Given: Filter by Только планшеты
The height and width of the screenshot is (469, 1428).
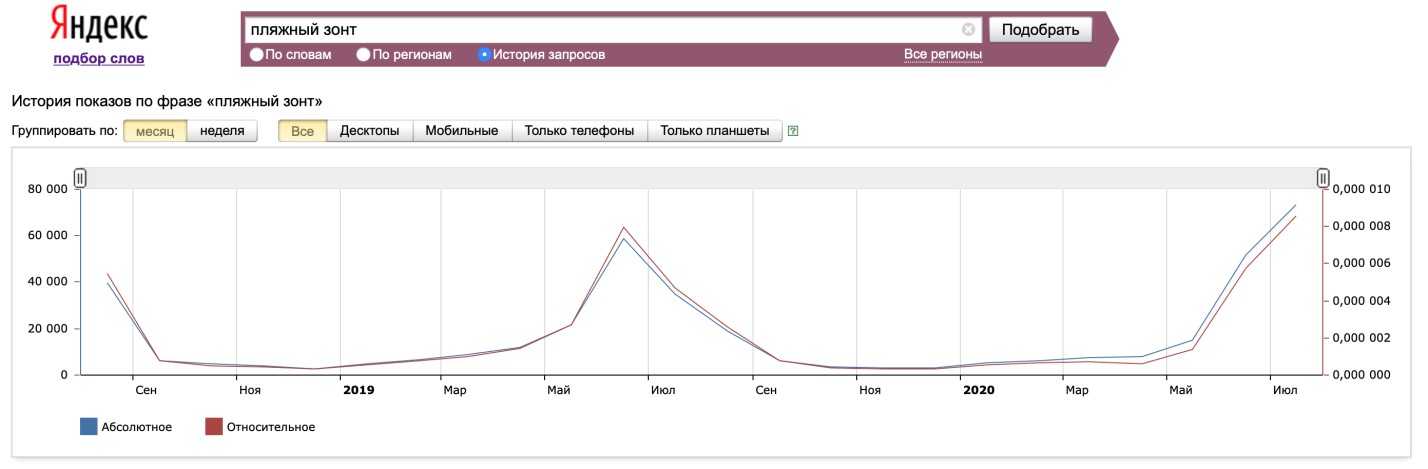Looking at the screenshot, I should (x=715, y=131).
